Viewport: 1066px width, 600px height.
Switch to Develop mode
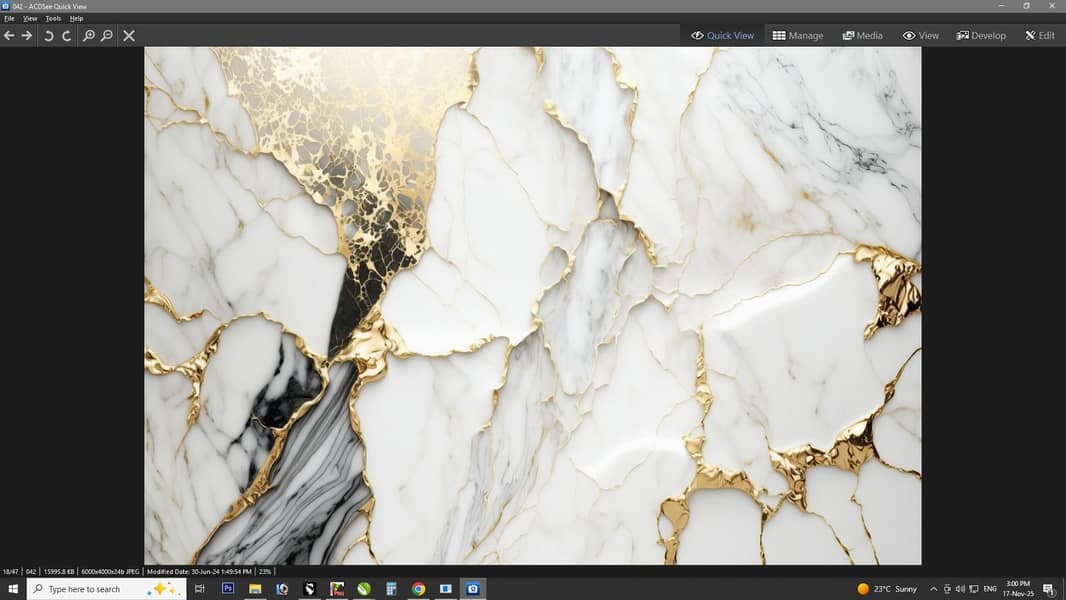(x=981, y=35)
